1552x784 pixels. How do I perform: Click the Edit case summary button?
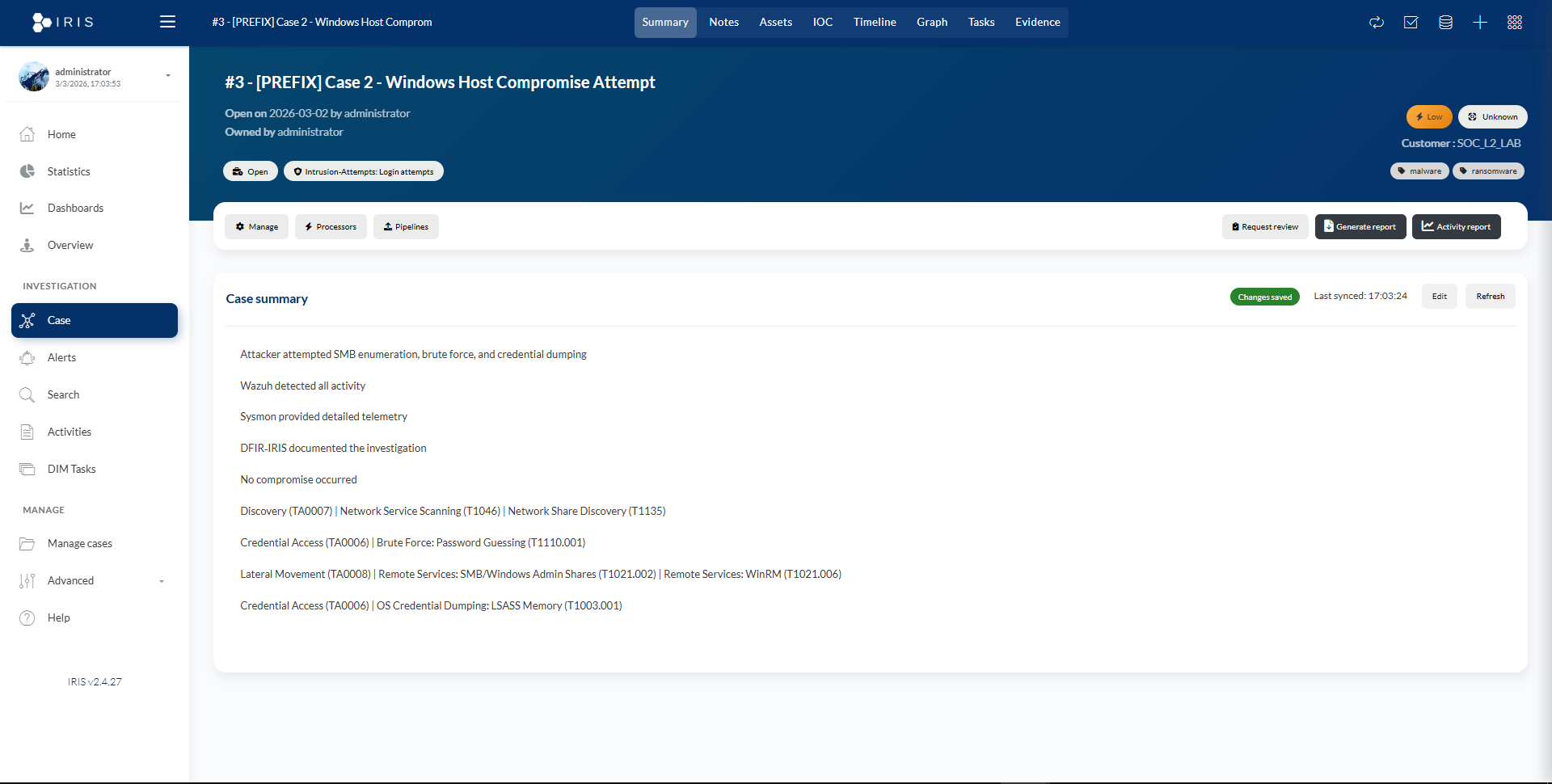(1439, 297)
